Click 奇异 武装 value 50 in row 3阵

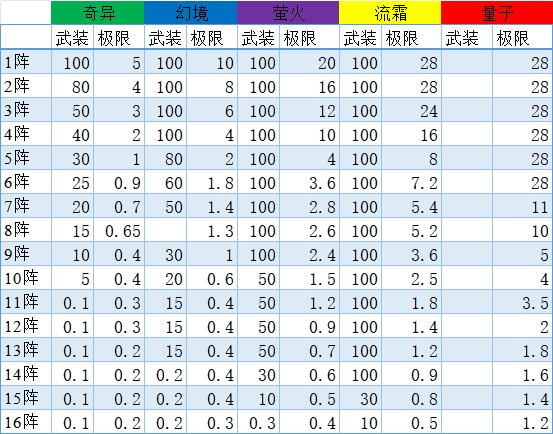pos(72,110)
